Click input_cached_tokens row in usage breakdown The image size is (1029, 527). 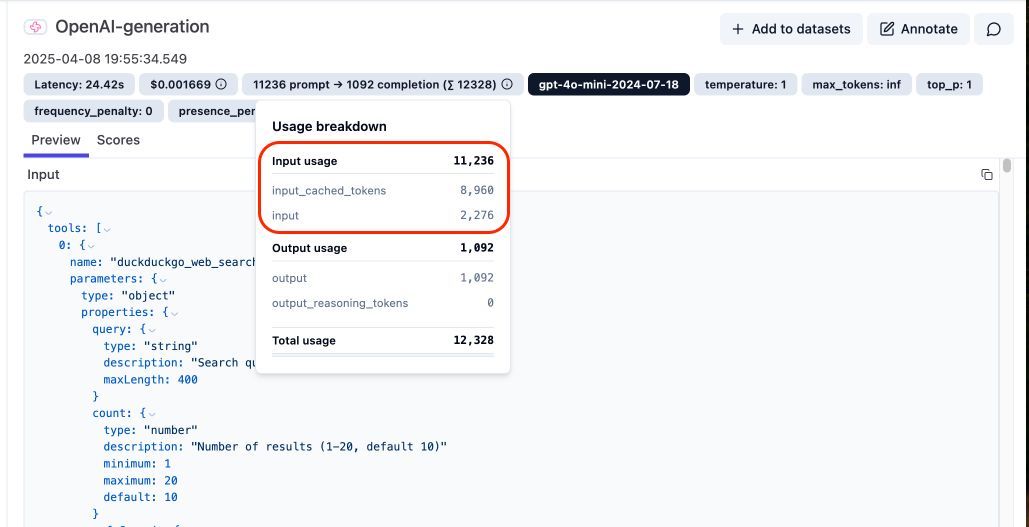(x=383, y=190)
